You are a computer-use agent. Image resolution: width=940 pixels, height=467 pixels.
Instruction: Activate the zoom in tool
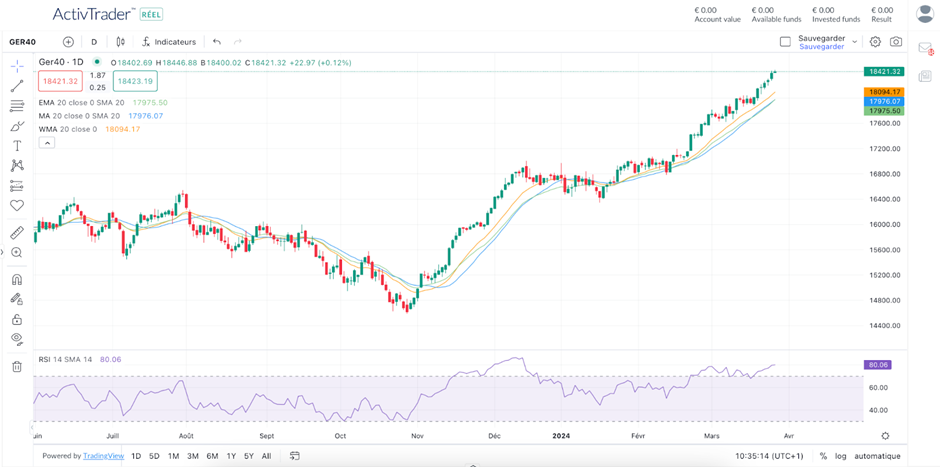point(17,253)
